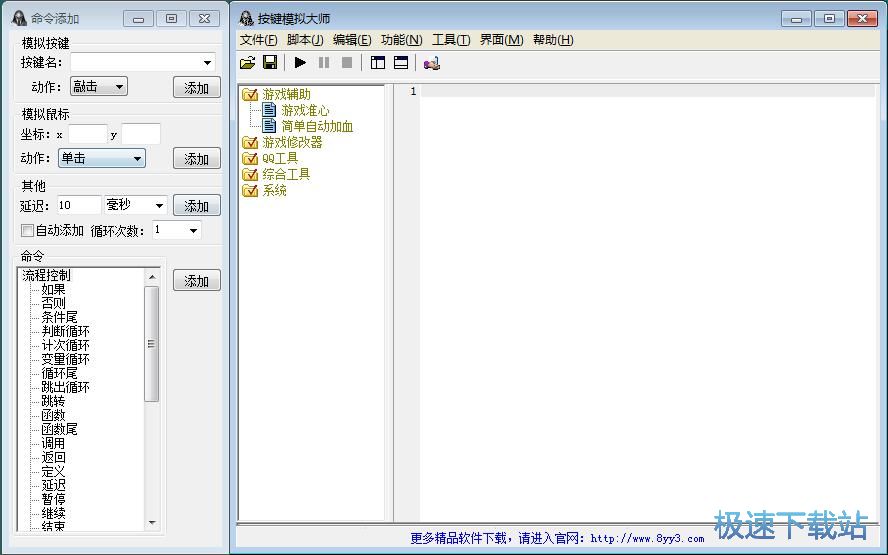Open the 脚本(J) menu
This screenshot has width=888, height=555.
point(305,40)
